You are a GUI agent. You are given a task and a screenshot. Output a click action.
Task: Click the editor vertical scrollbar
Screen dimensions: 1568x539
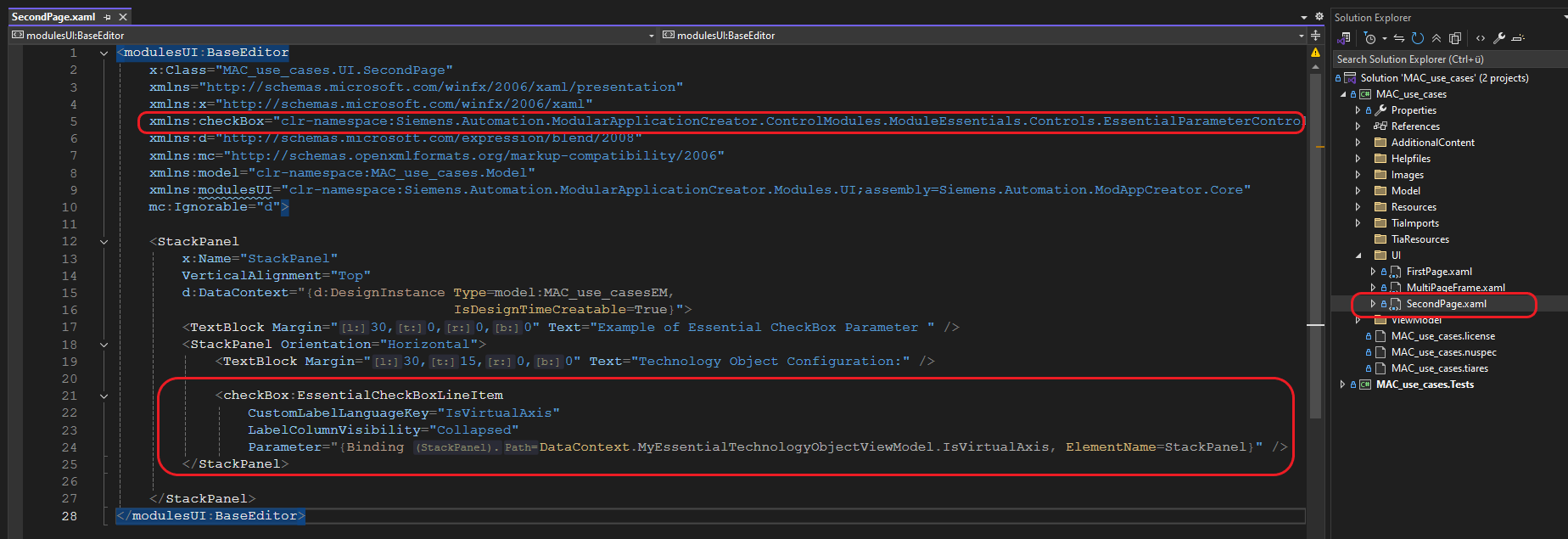1316,246
